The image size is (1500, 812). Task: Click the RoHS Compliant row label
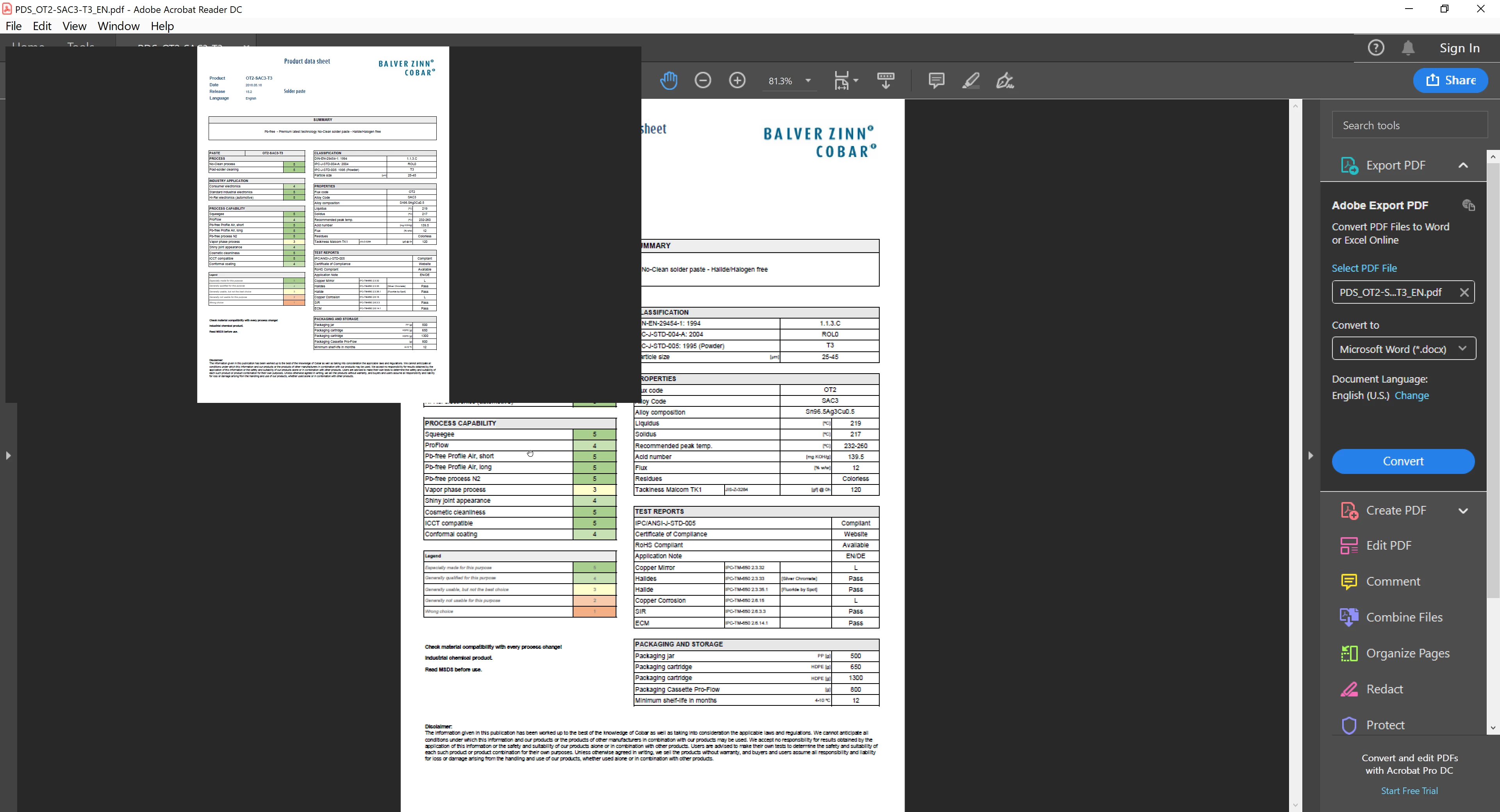(659, 545)
